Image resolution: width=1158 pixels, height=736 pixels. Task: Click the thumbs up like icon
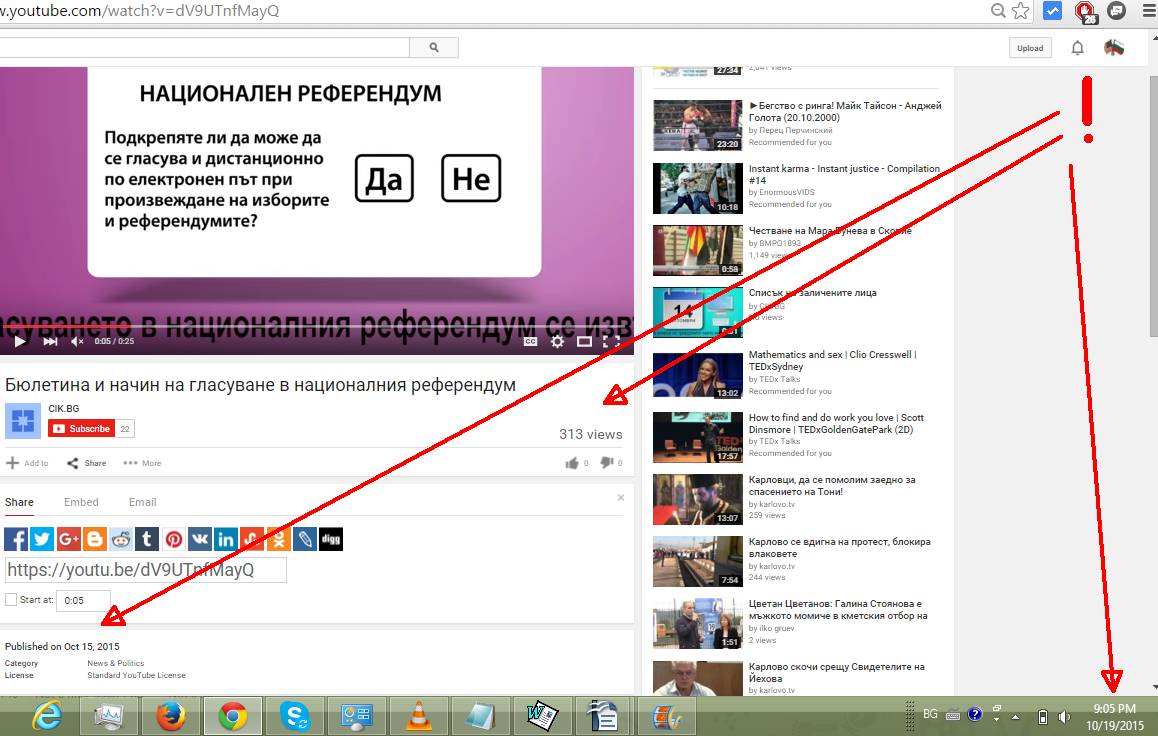click(572, 463)
